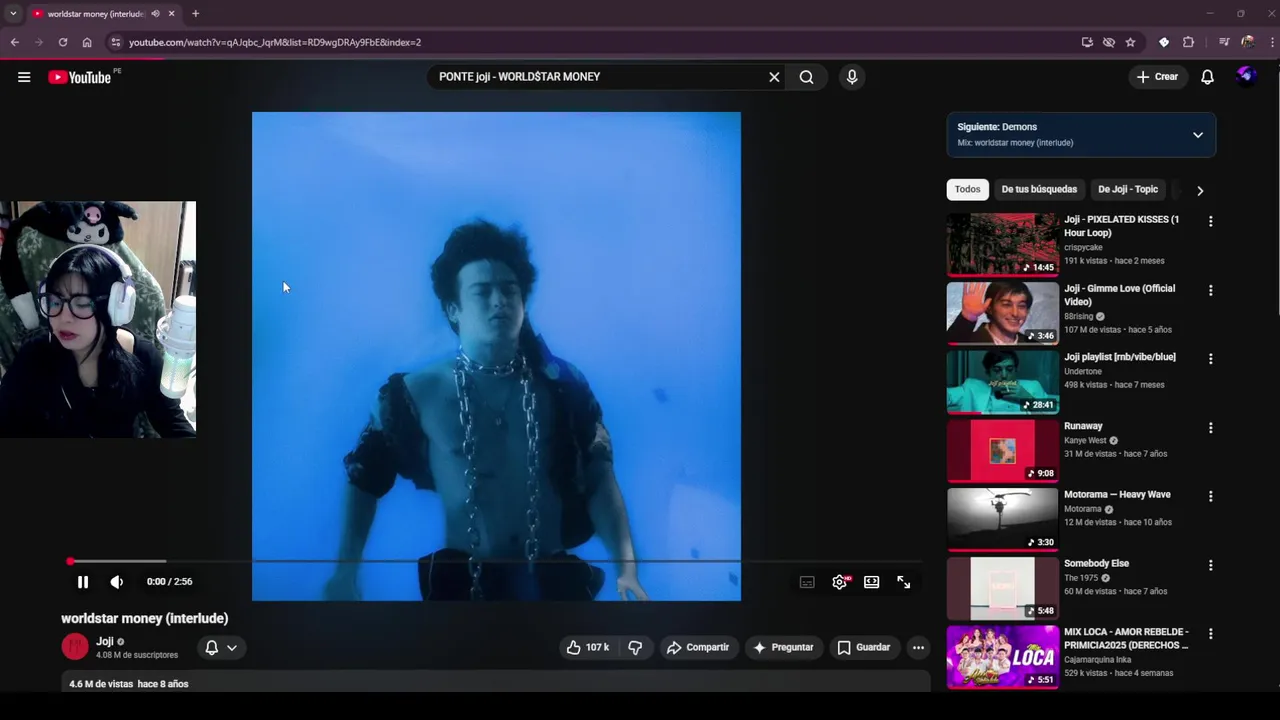This screenshot has width=1280, height=720.
Task: Open the YouTube hamburger guide menu
Action: [x=24, y=77]
